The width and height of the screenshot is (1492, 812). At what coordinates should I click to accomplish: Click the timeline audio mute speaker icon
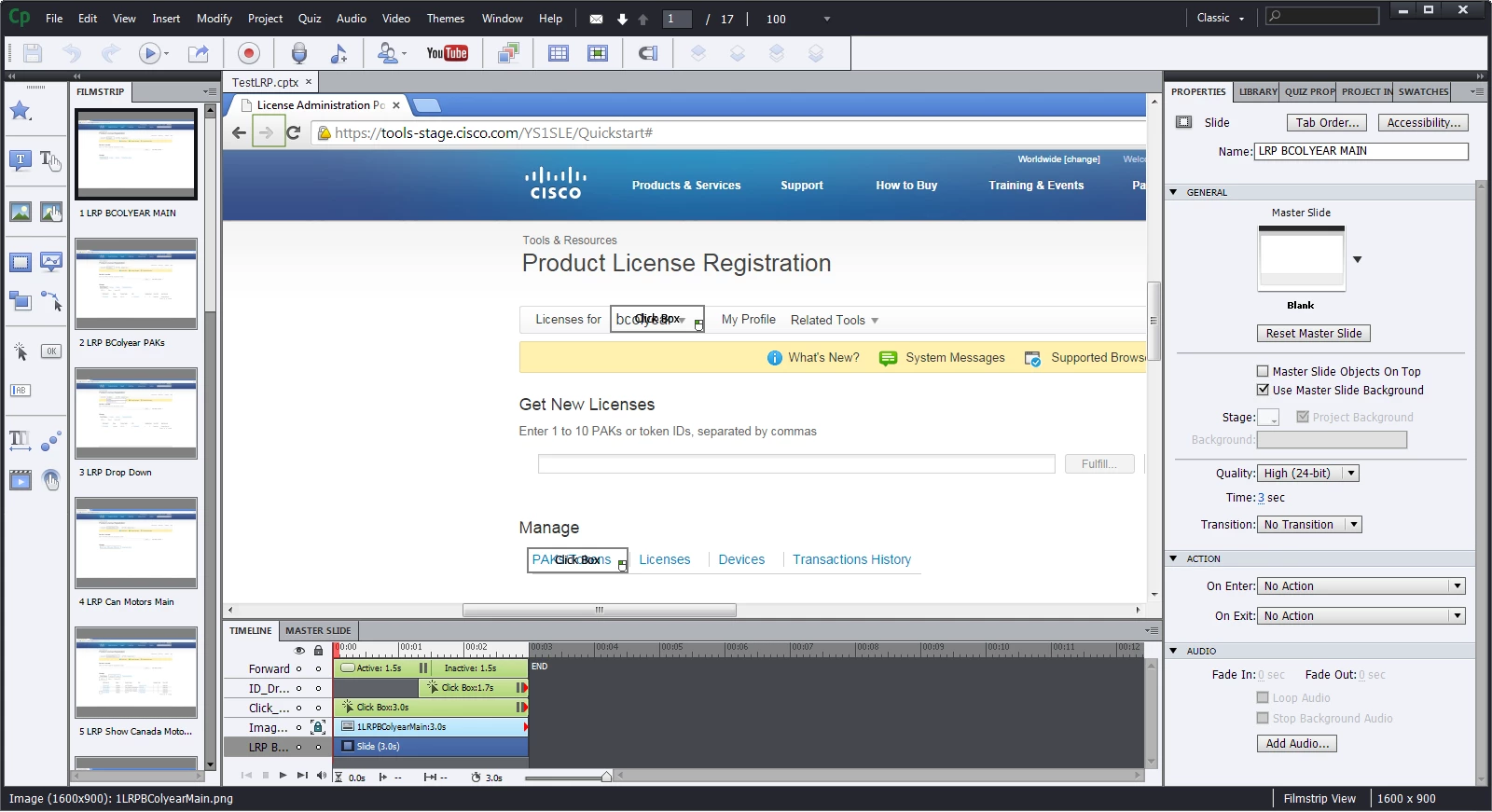(322, 775)
